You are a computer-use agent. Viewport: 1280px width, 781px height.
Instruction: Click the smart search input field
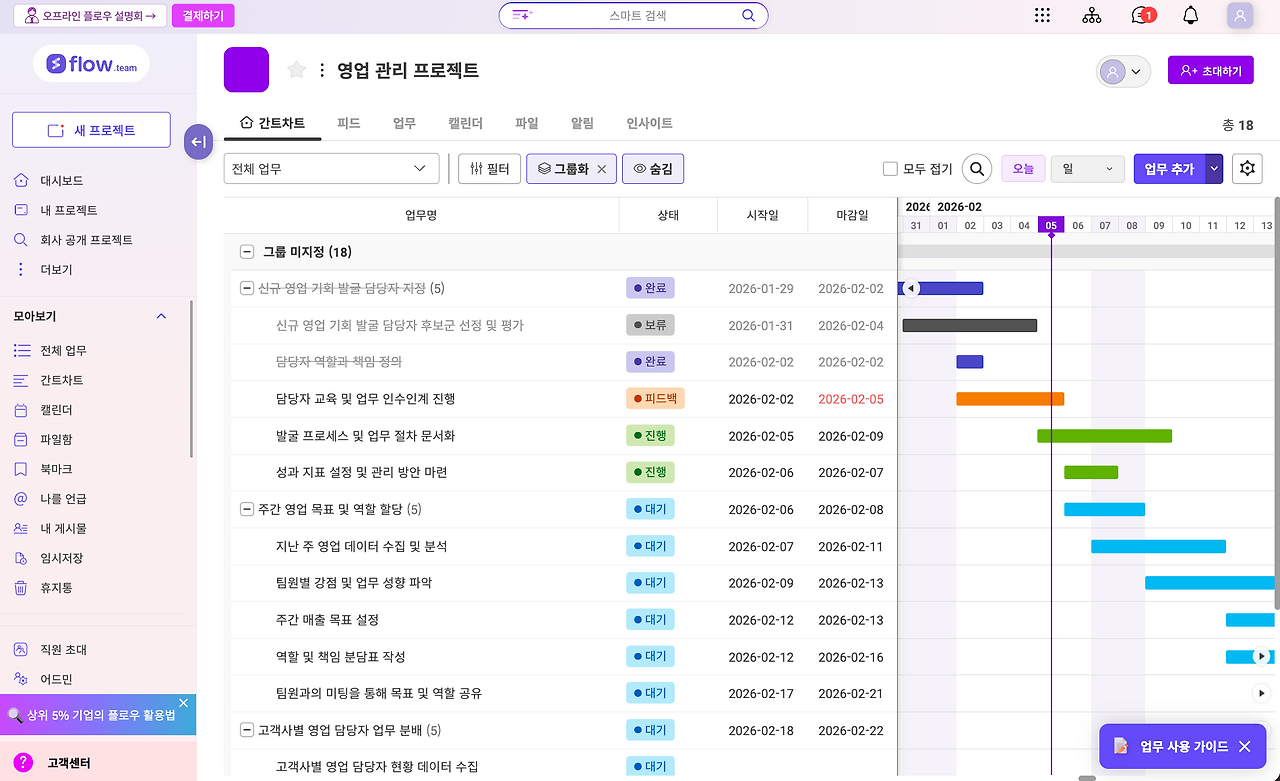635,15
